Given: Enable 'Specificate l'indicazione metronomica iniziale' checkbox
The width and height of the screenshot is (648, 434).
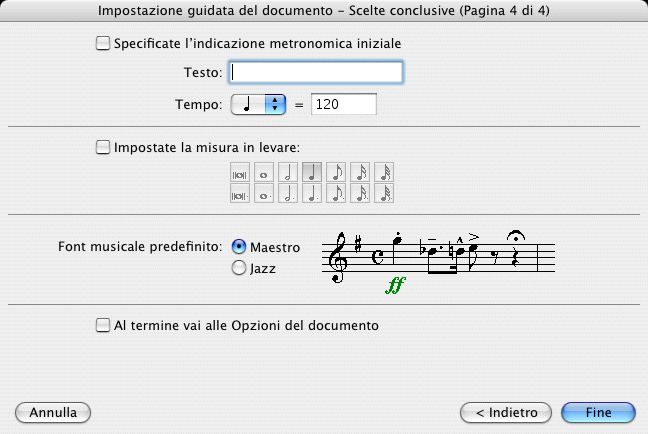Looking at the screenshot, I should pyautogui.click(x=102, y=44).
